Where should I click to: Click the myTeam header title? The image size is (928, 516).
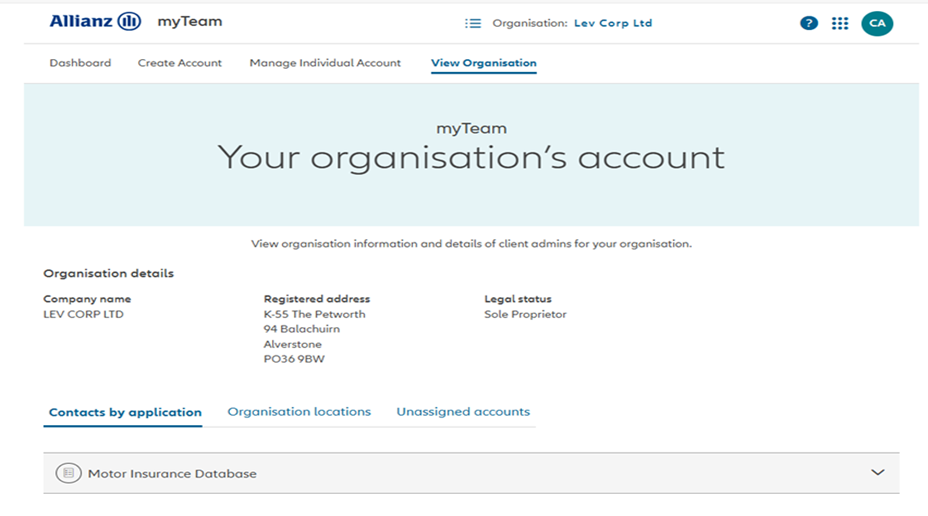(x=190, y=22)
